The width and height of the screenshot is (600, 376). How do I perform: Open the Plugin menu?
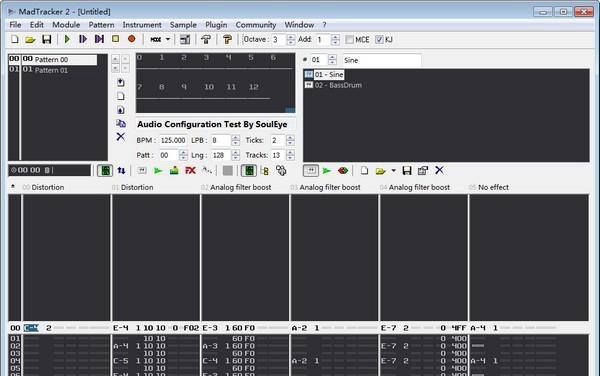[216, 25]
